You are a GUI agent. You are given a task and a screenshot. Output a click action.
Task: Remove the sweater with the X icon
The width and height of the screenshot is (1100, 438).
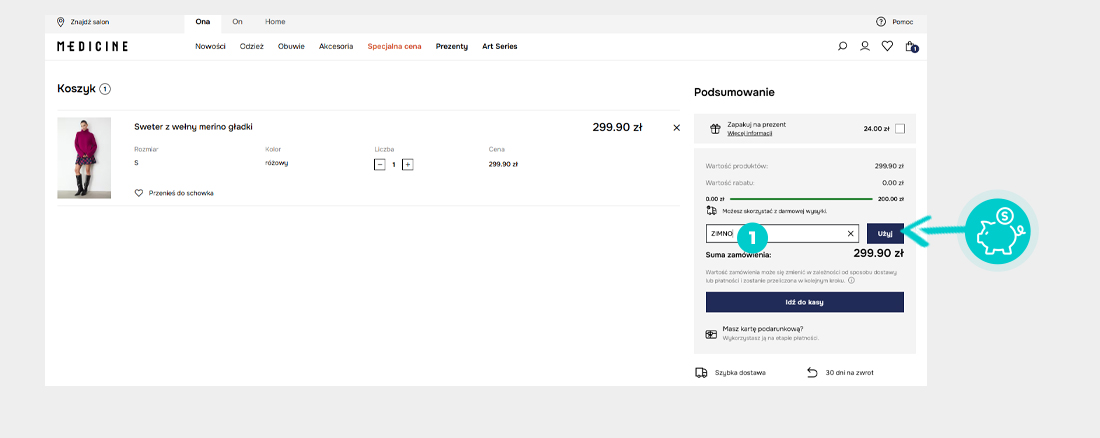[676, 128]
